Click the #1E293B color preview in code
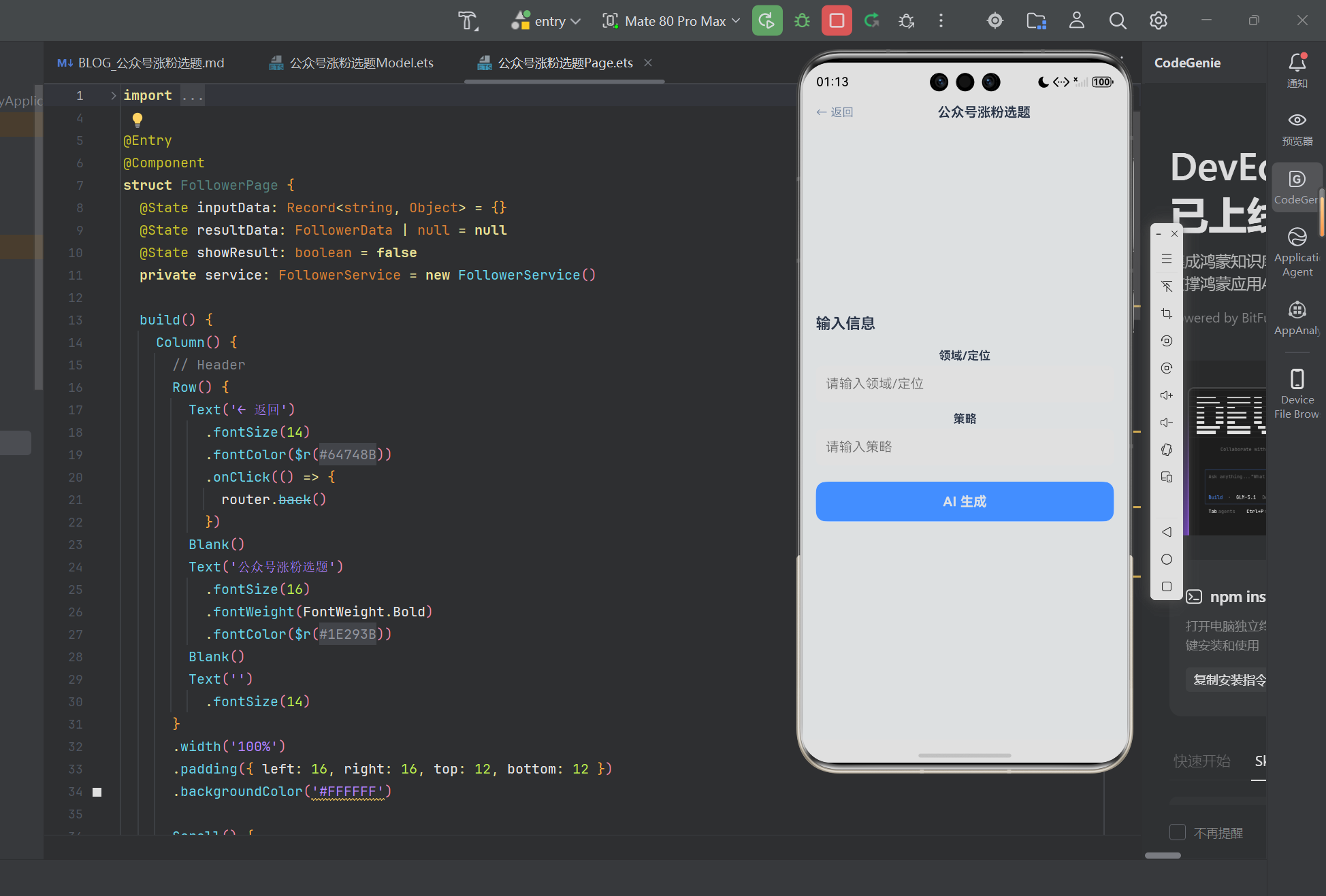 click(x=348, y=634)
